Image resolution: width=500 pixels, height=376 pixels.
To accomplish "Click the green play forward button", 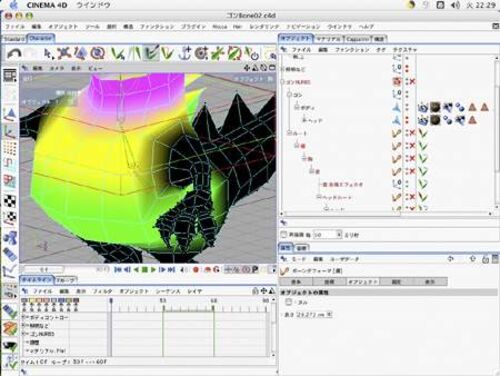I will point(153,270).
